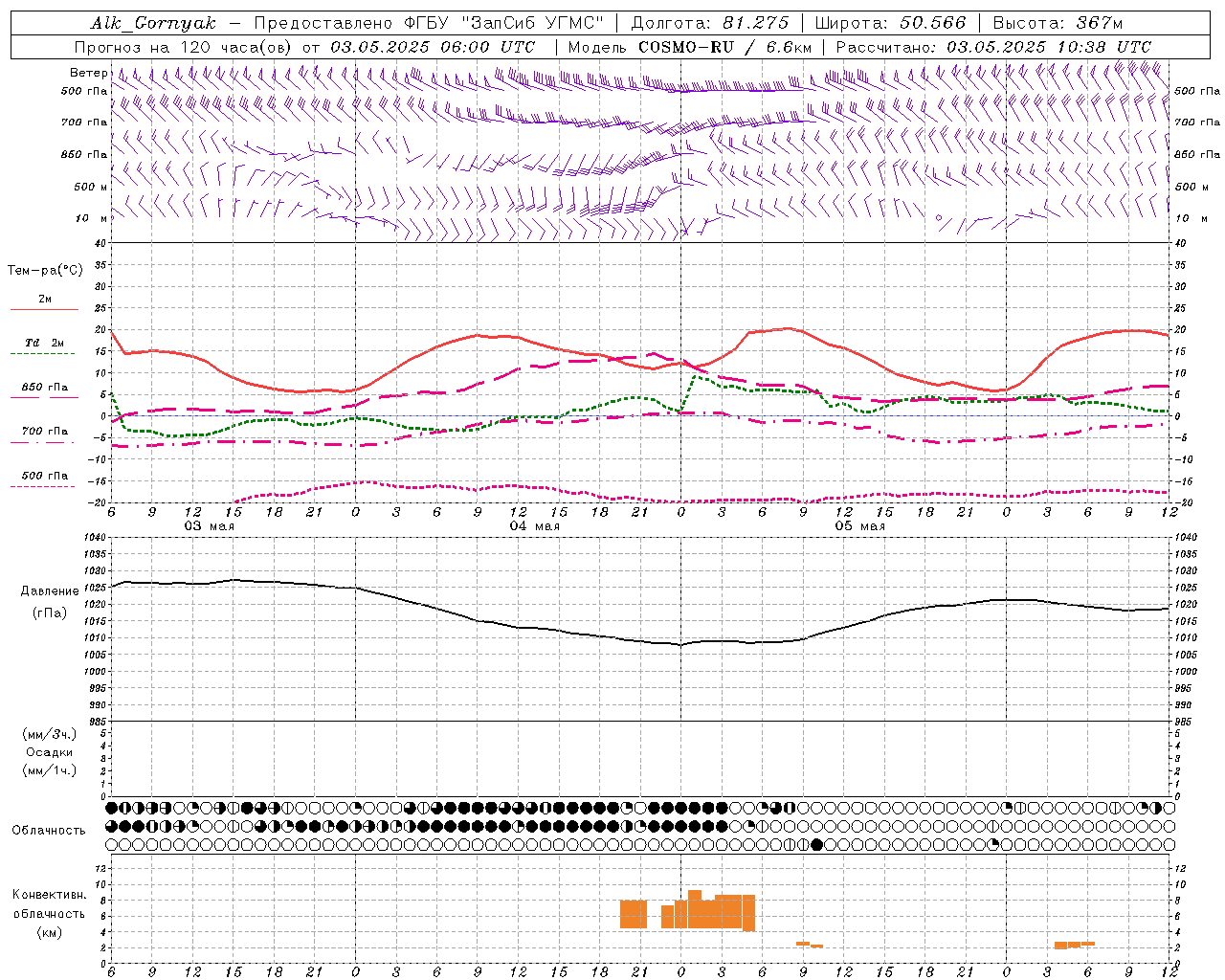Click the 'Модель COSMO-RU / 6.6км' label

(690, 47)
